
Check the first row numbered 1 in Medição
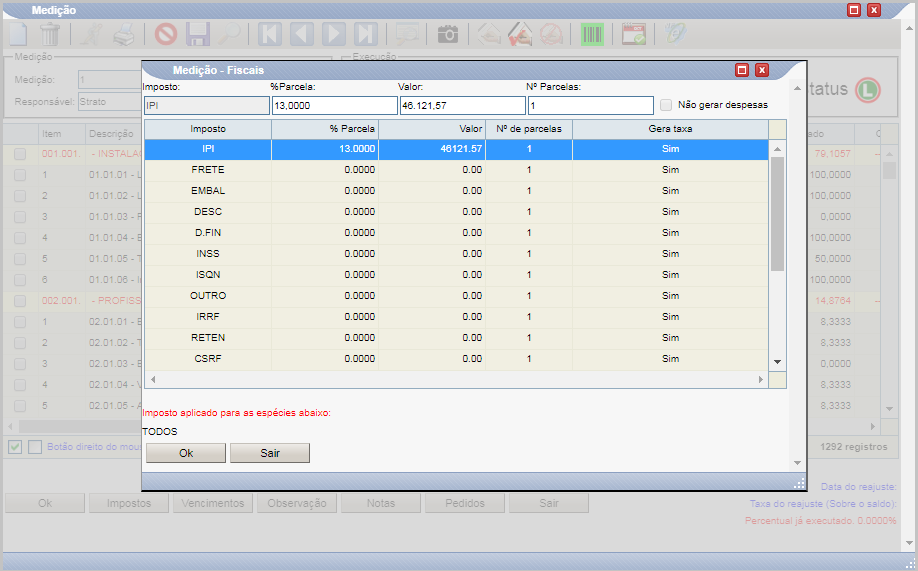pyautogui.click(x=20, y=175)
